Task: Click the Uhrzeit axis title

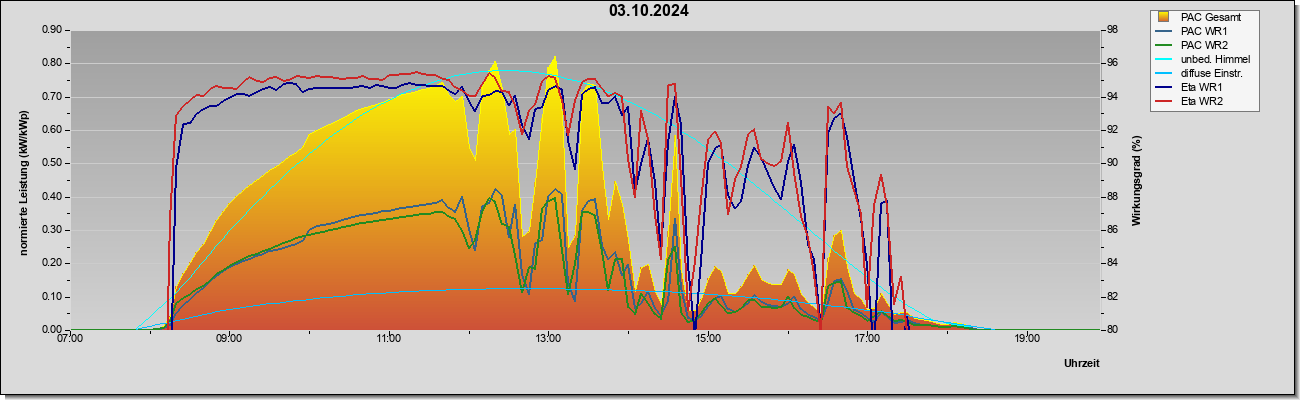Action: (1081, 363)
